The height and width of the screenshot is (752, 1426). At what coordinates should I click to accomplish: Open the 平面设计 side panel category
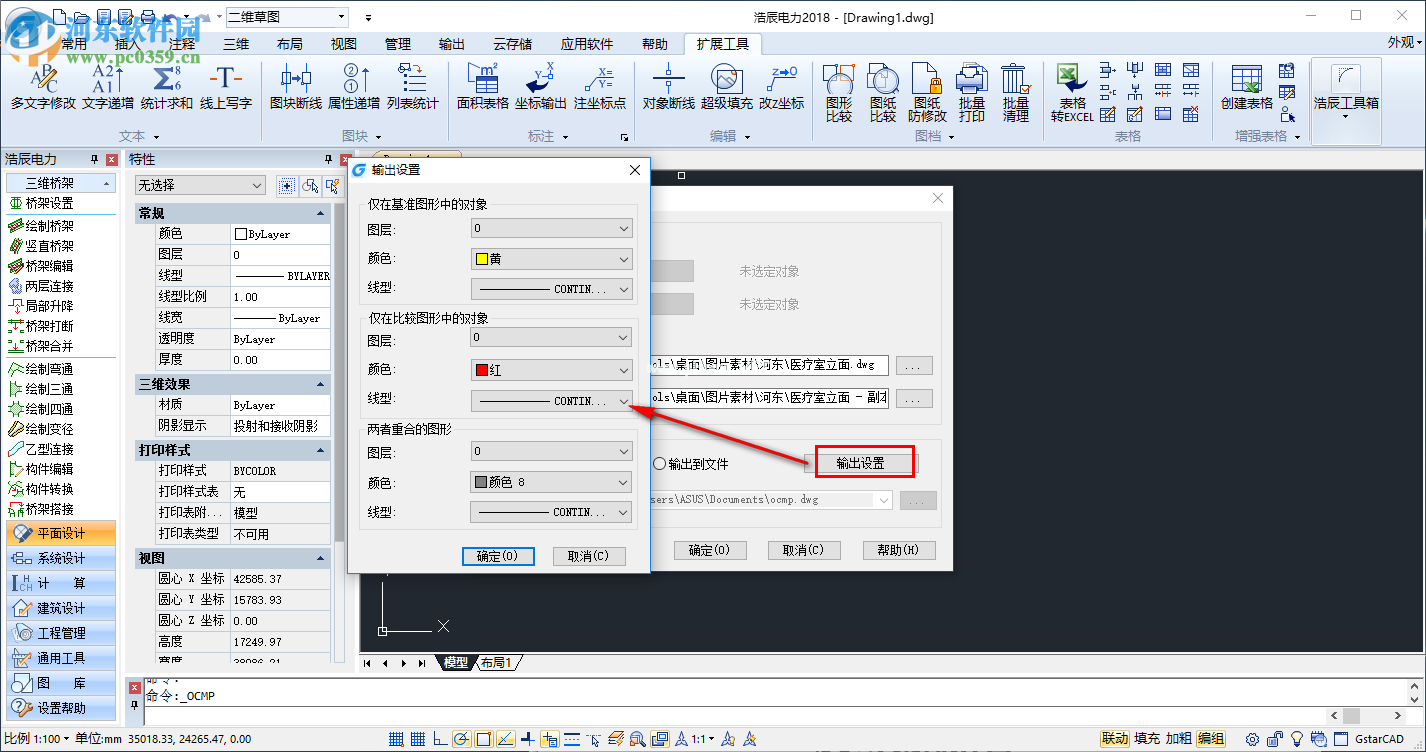[x=60, y=533]
